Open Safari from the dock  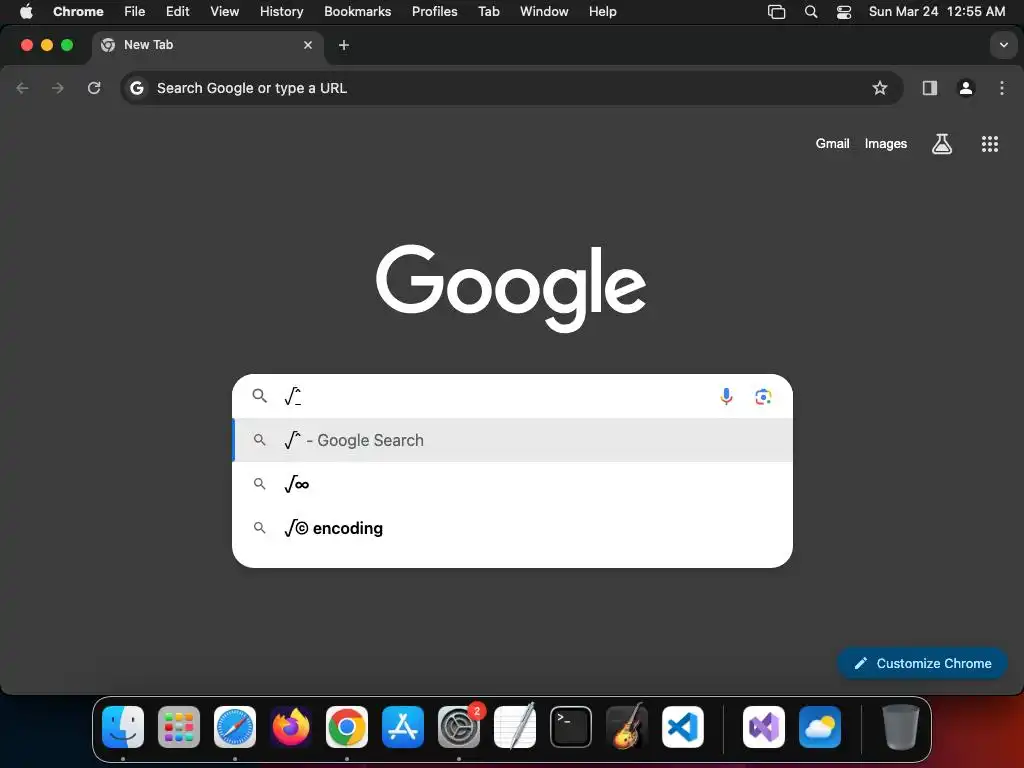point(235,727)
